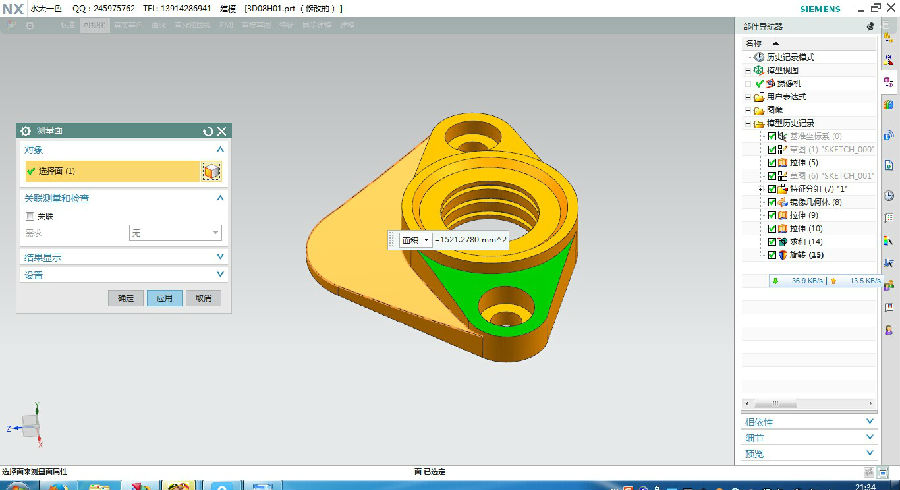Click the select face icon in measure dialog
The width and height of the screenshot is (900, 490).
211,172
